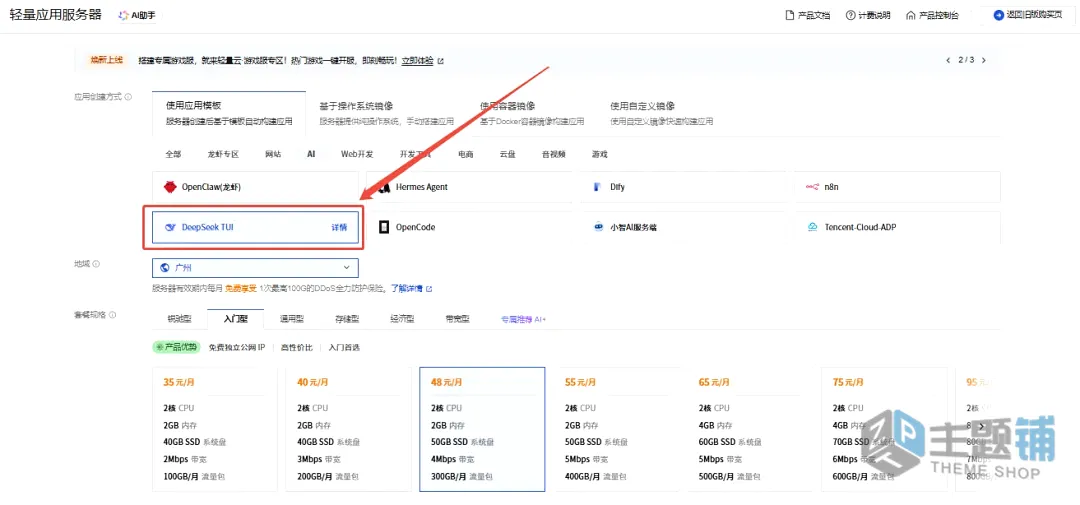Select the 经济型 package tab
This screenshot has height=505, width=1080.
(x=402, y=320)
